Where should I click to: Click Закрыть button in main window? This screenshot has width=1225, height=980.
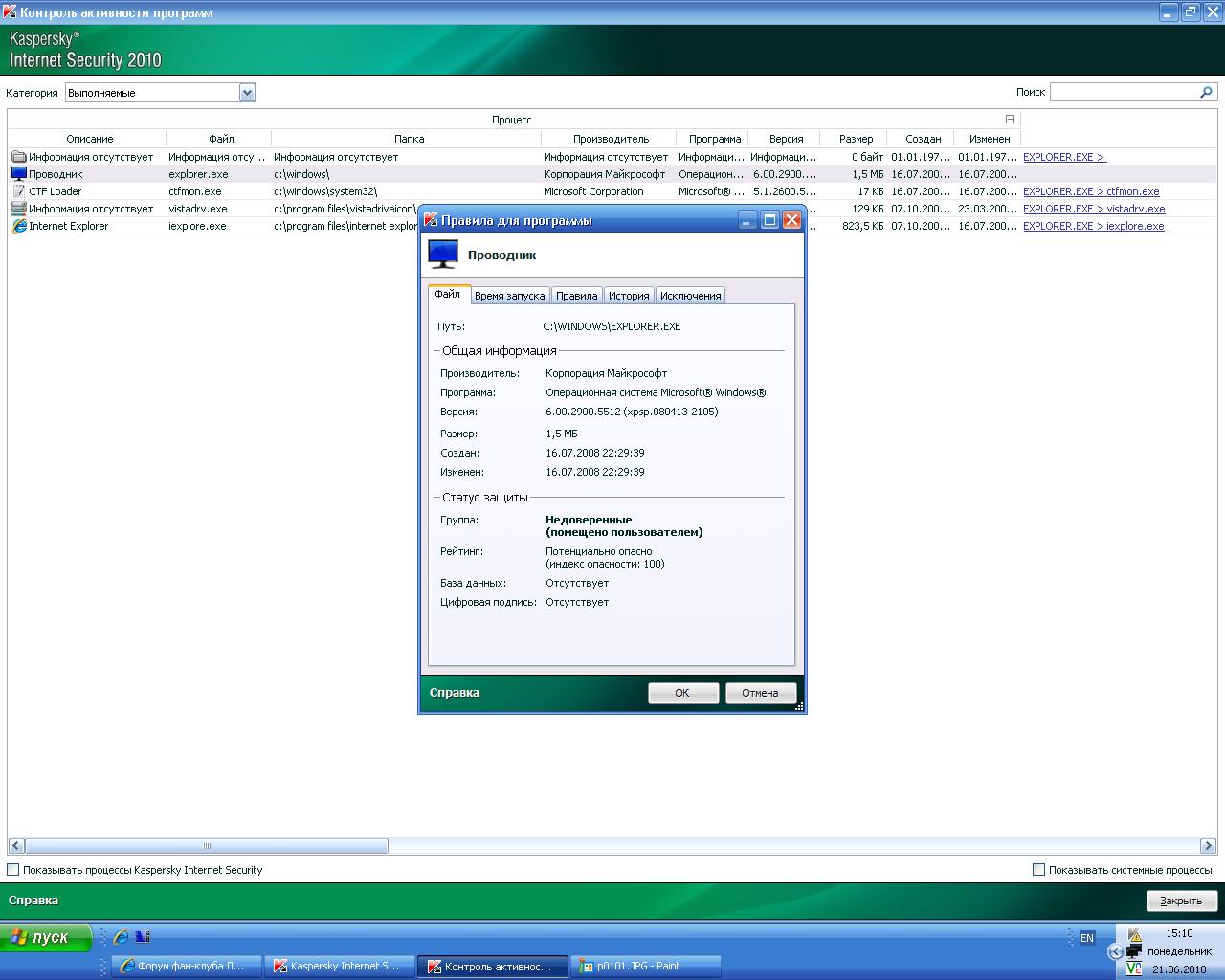[1180, 901]
